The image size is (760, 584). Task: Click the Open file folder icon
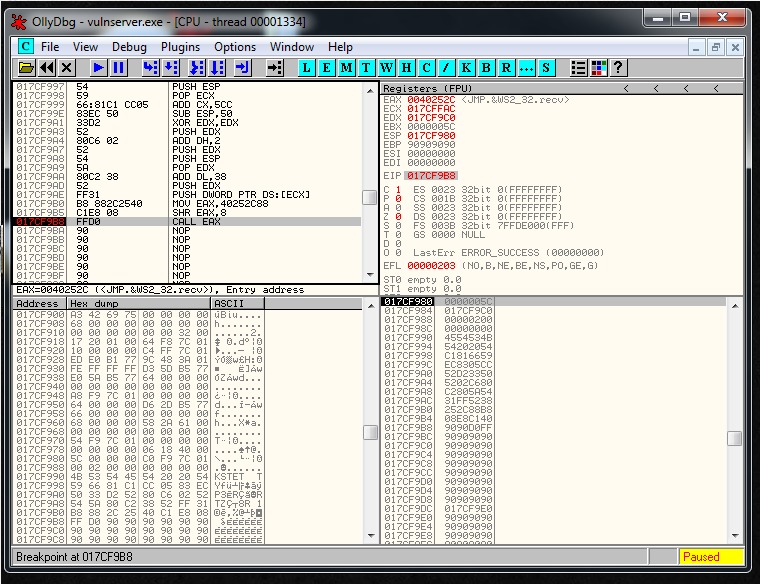coord(26,68)
